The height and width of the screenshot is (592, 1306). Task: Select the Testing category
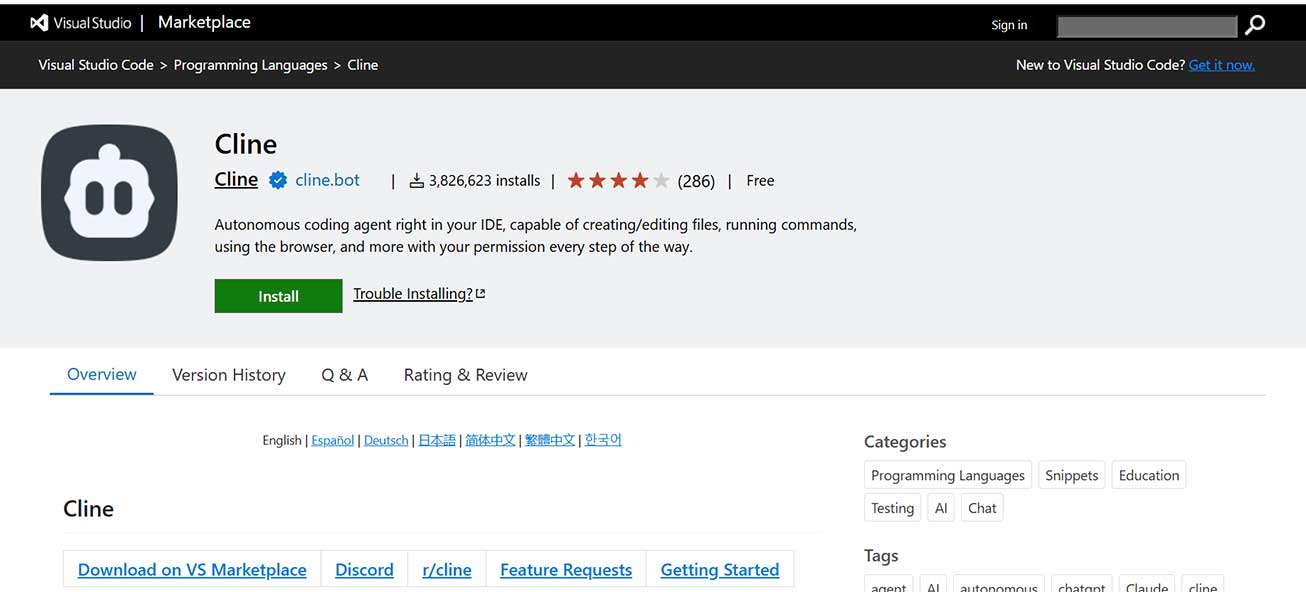(892, 508)
